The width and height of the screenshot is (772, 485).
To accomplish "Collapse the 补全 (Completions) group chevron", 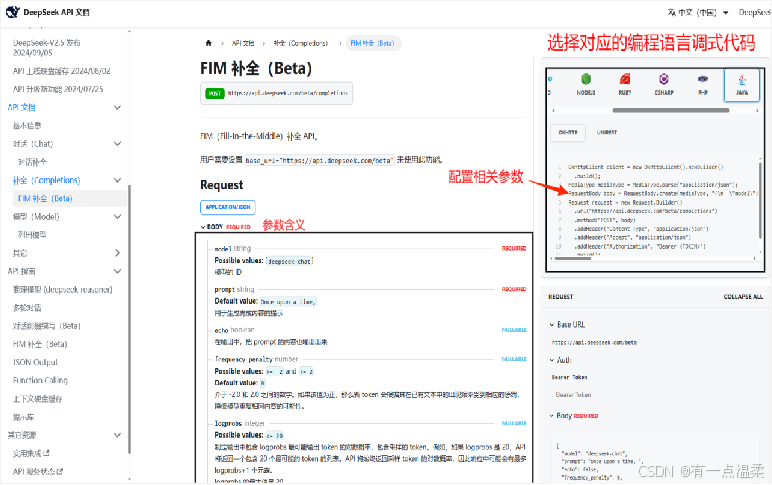I will click(x=117, y=180).
